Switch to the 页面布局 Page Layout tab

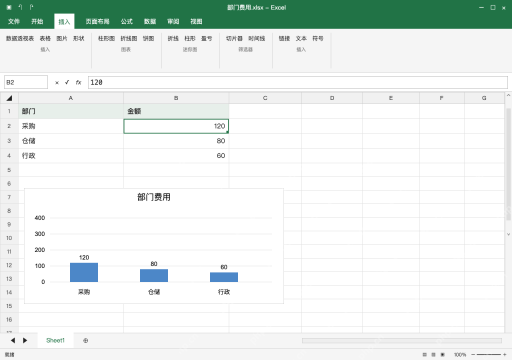tap(97, 22)
